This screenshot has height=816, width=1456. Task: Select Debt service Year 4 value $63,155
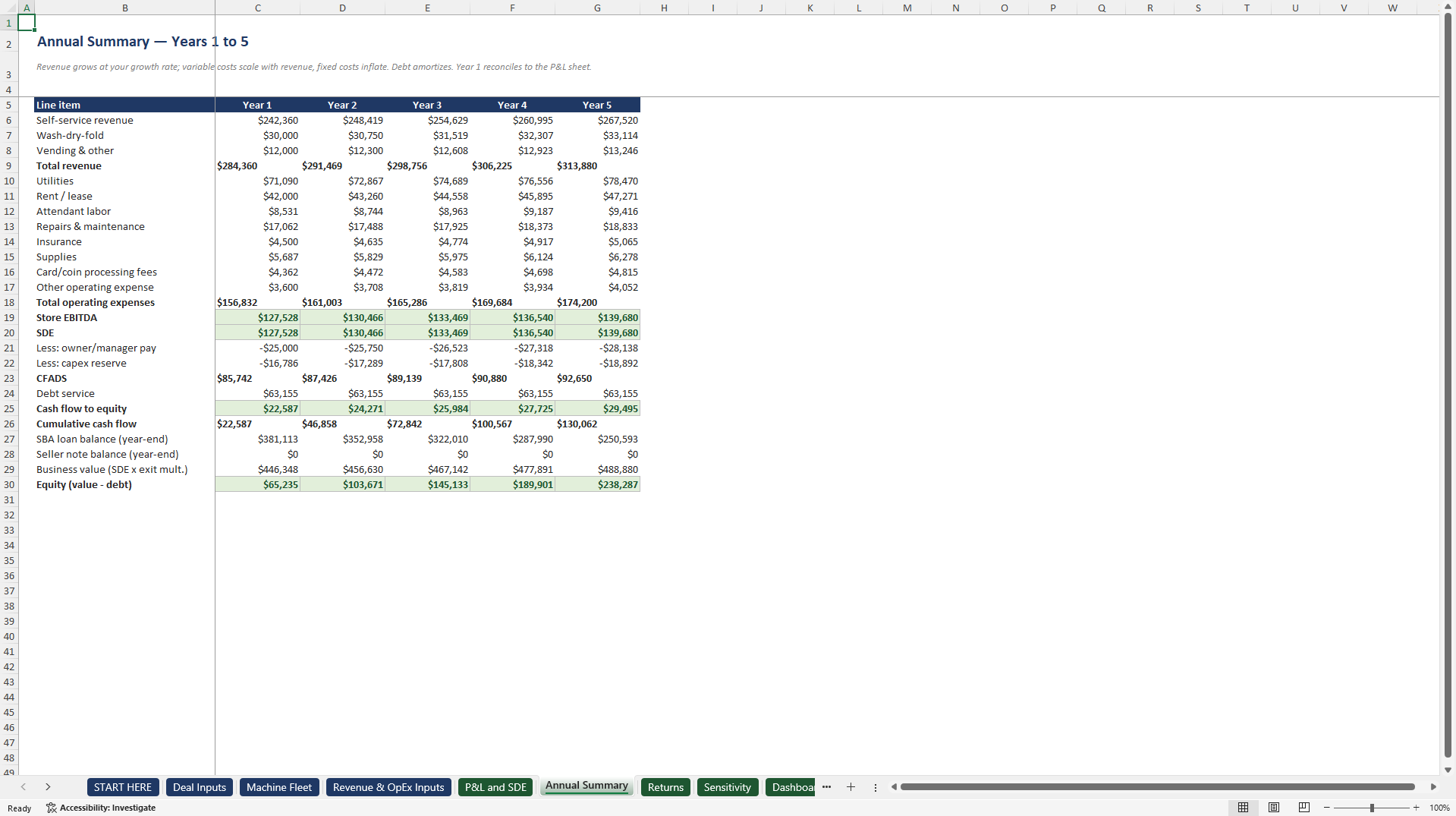[512, 393]
